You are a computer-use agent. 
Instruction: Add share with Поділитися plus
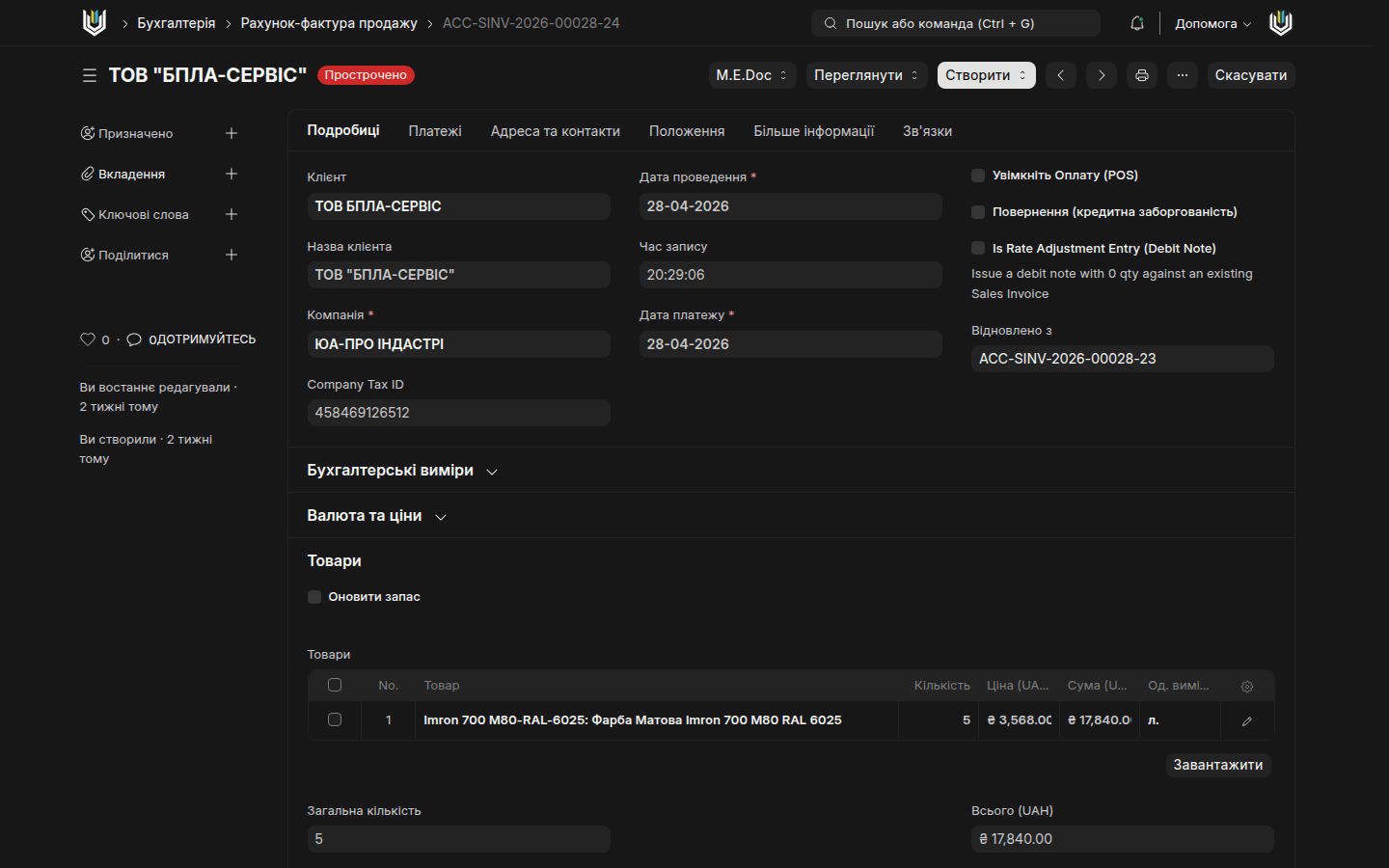tap(231, 255)
